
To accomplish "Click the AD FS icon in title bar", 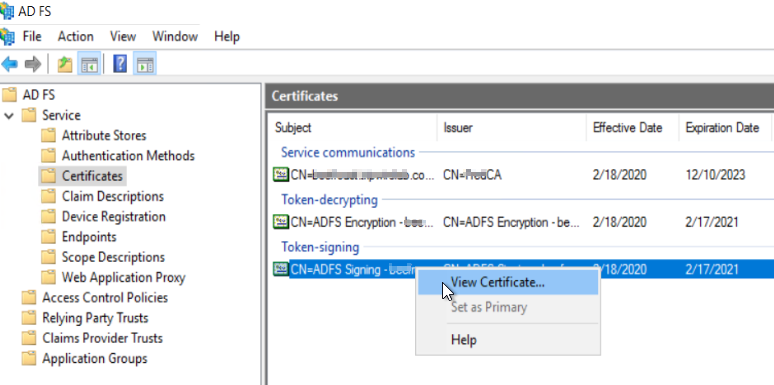I will coord(7,11).
